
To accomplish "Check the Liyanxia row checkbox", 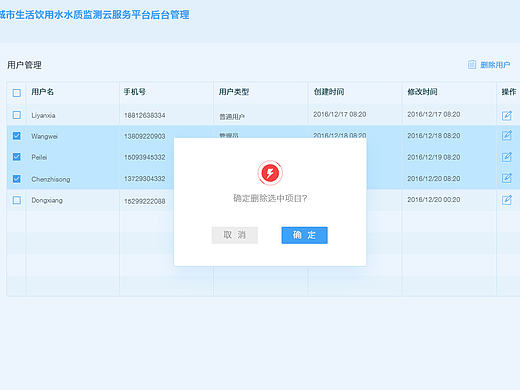I will [x=17, y=115].
